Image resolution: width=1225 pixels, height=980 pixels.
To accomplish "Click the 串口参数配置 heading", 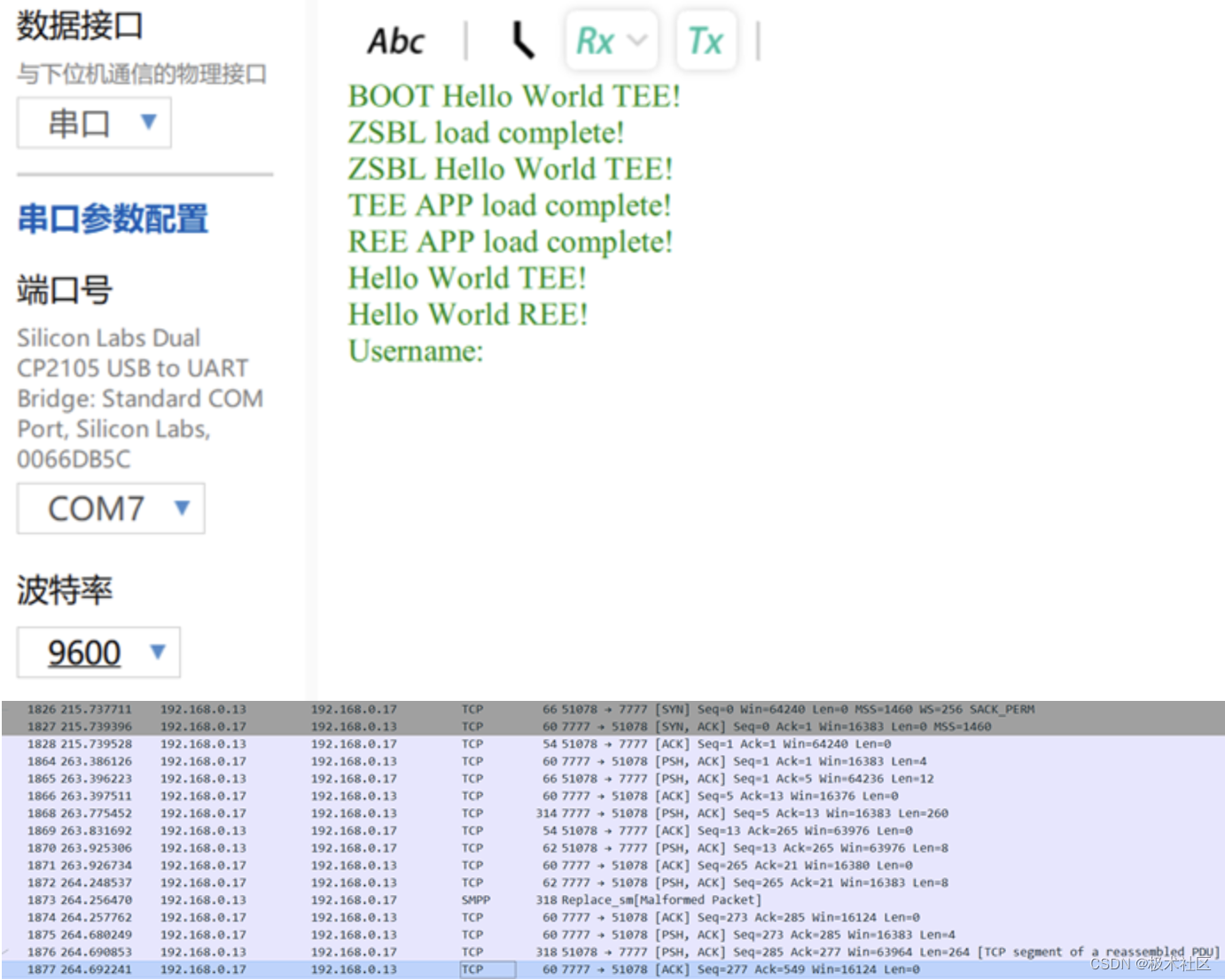I will [x=113, y=219].
